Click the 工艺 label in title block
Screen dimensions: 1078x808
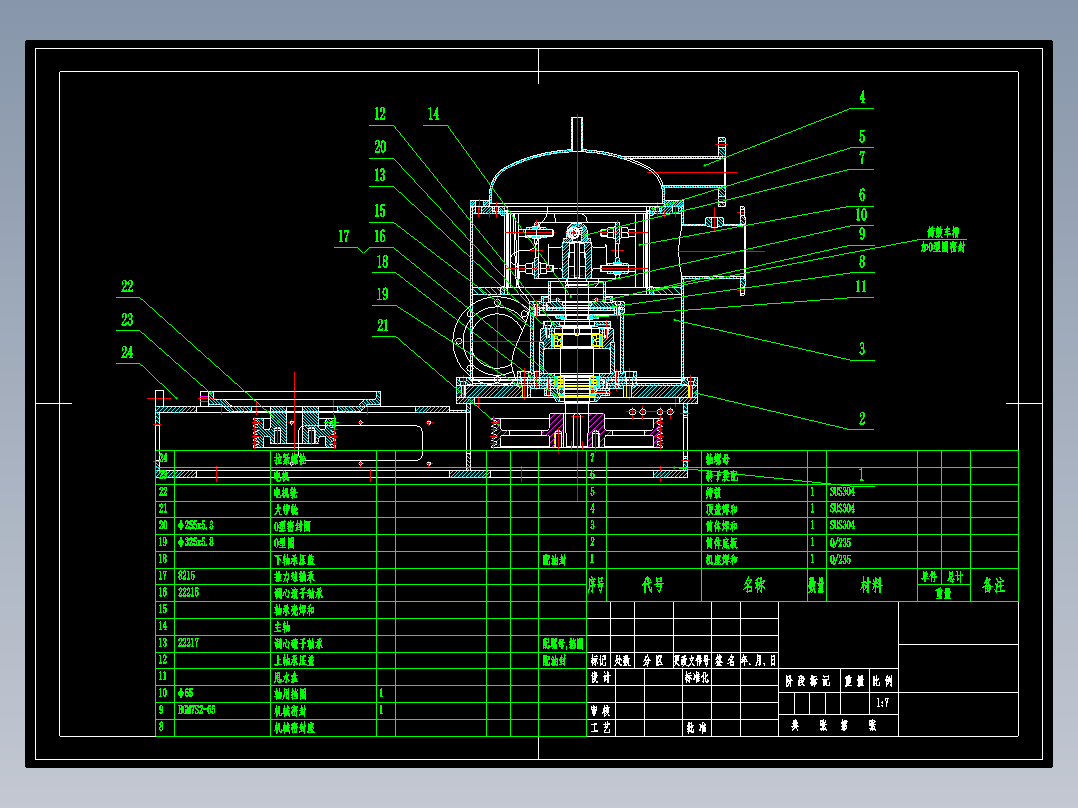coord(601,728)
